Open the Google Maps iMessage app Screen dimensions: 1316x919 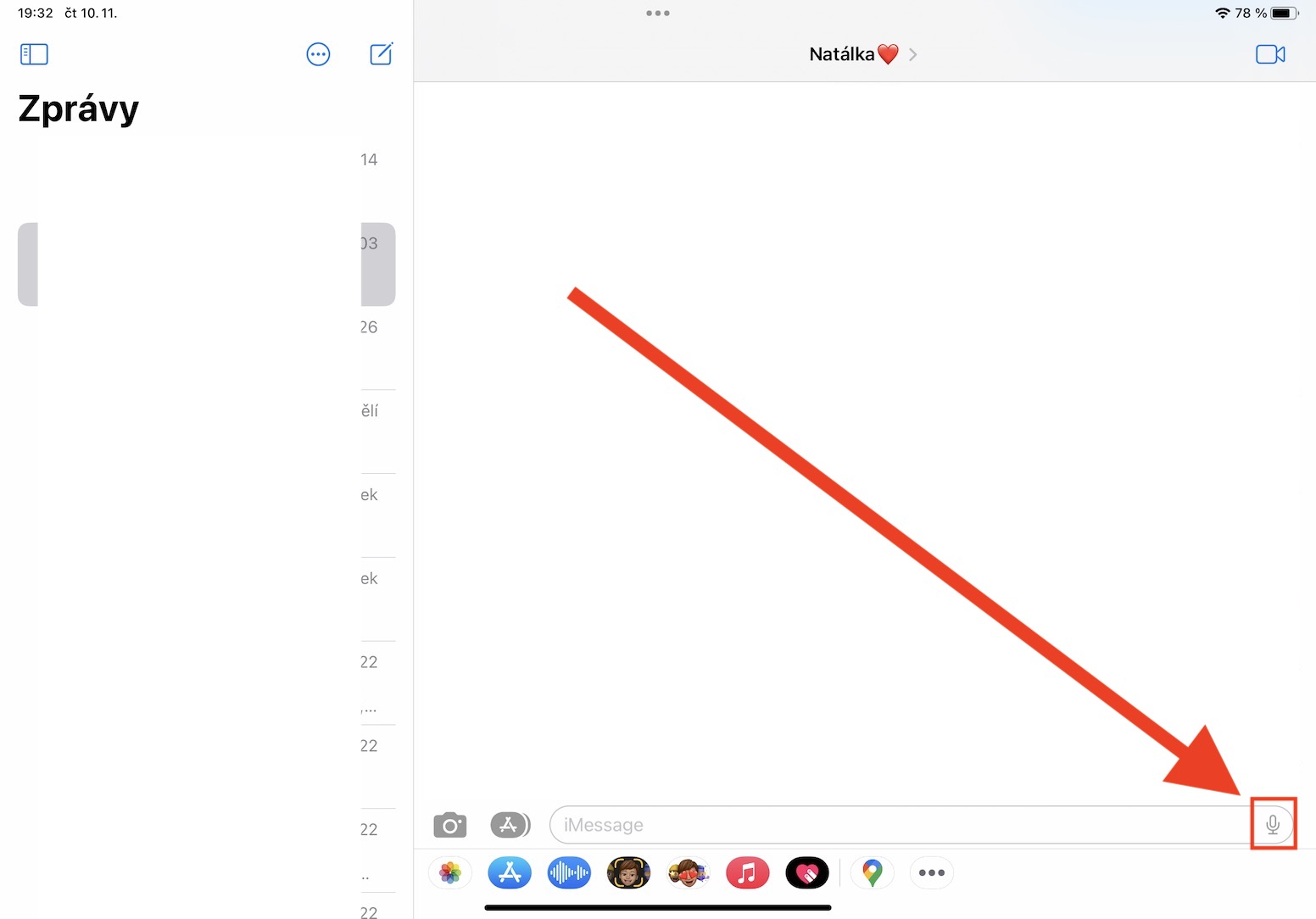[x=873, y=872]
